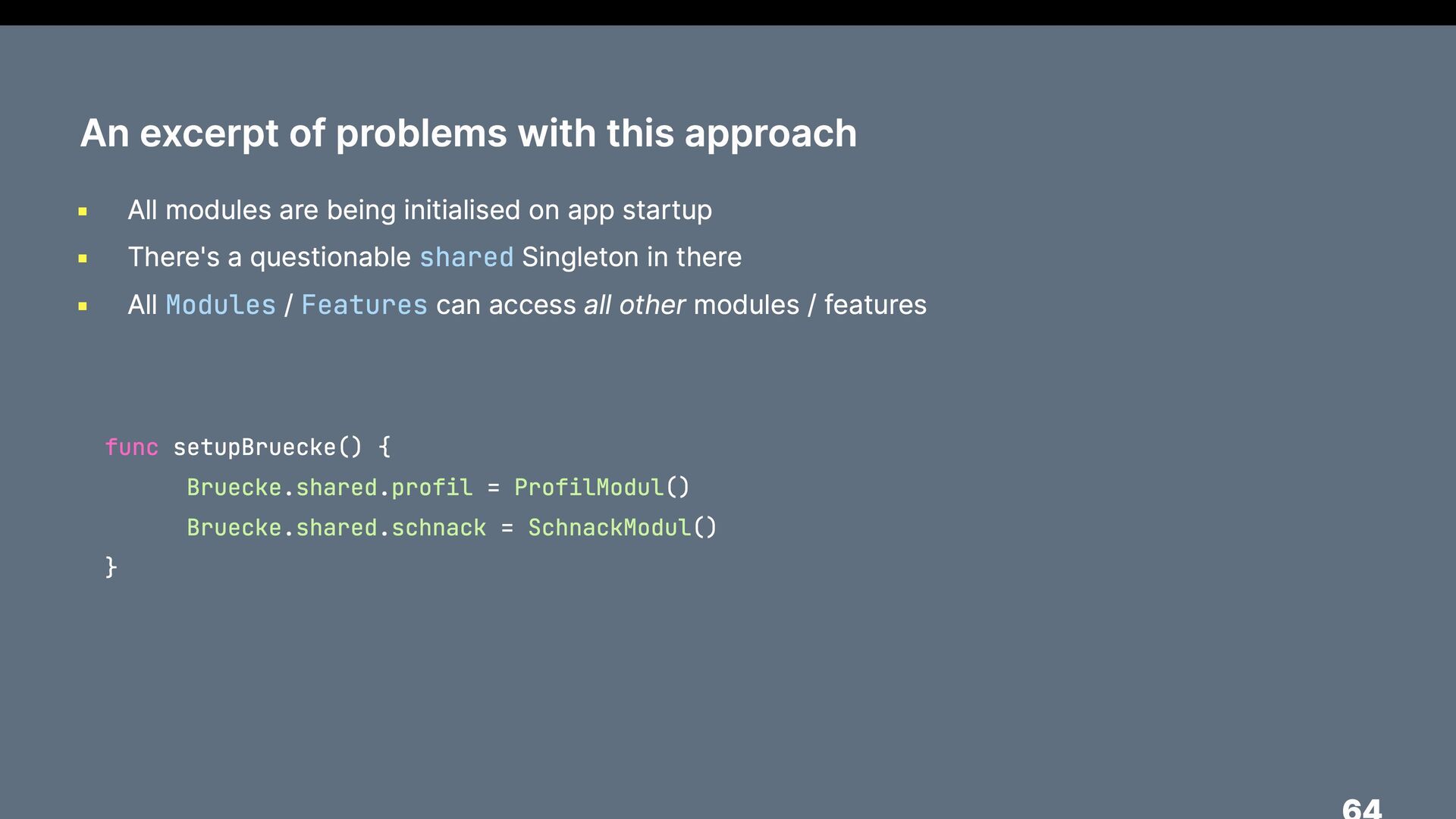The width and height of the screenshot is (1456, 819).
Task: Click the black bar at the top
Action: tap(728, 12)
